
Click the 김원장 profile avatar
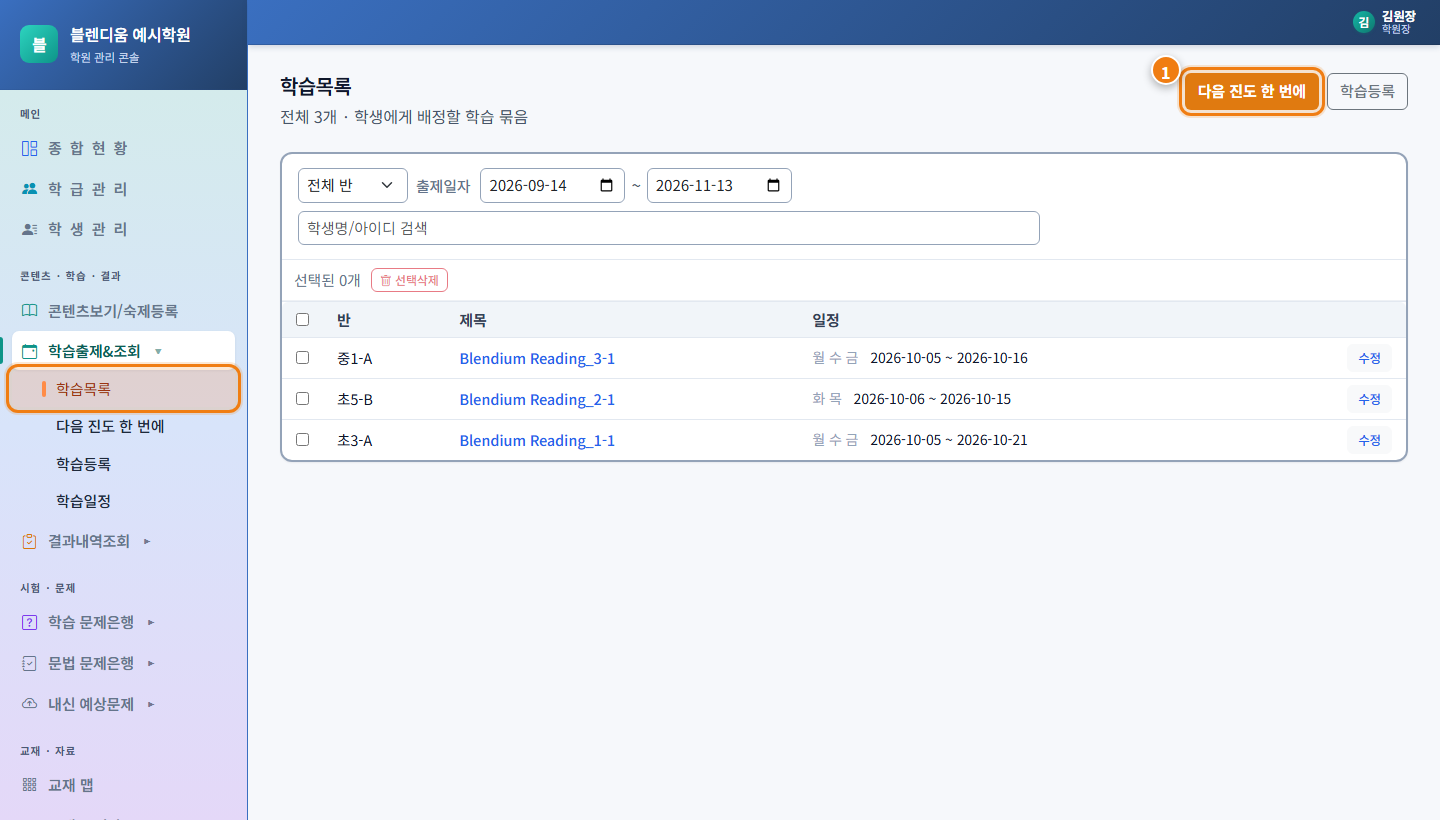1363,22
